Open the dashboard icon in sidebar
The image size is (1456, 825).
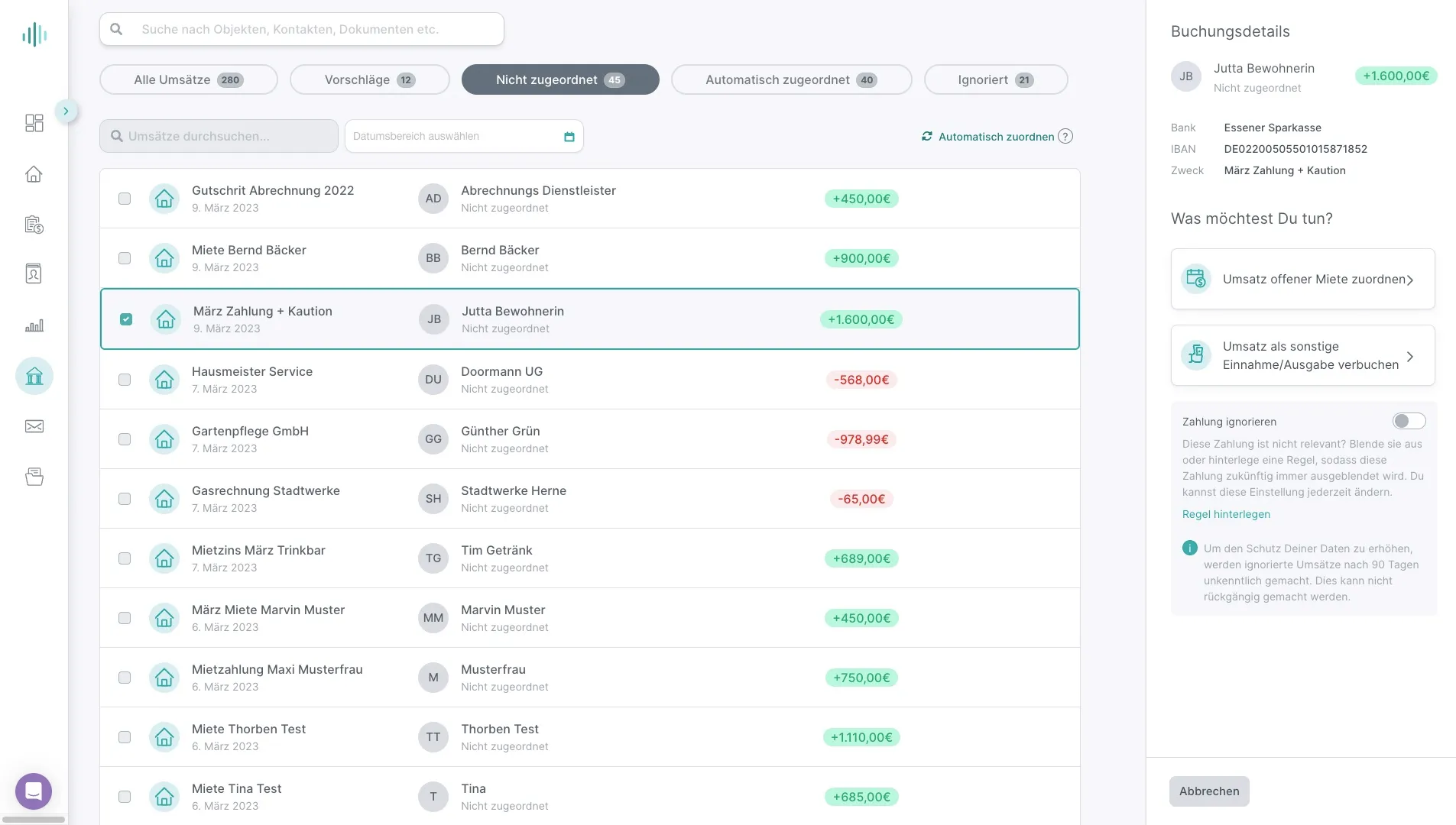[34, 123]
